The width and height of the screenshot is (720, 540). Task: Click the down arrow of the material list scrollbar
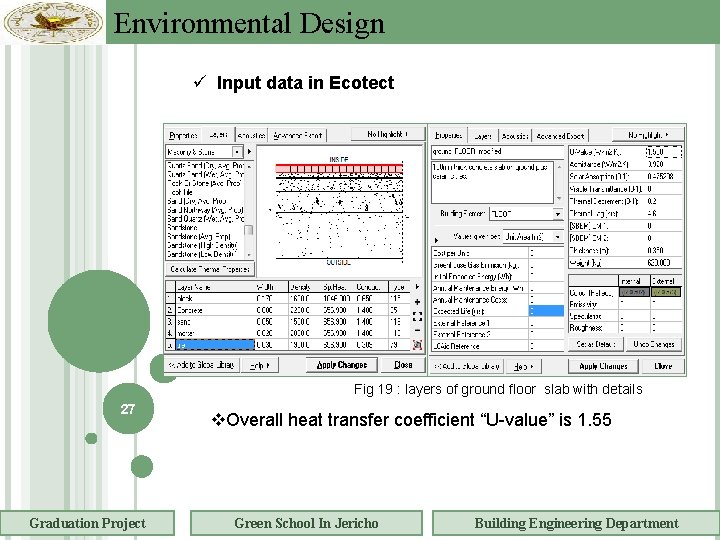249,255
